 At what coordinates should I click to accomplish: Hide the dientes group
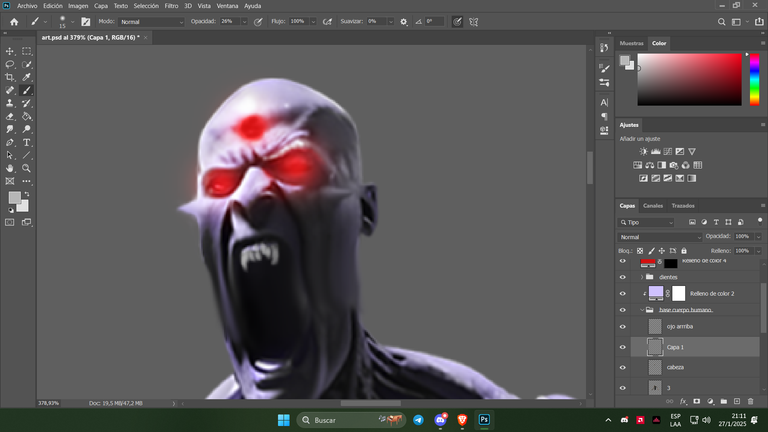click(x=623, y=277)
